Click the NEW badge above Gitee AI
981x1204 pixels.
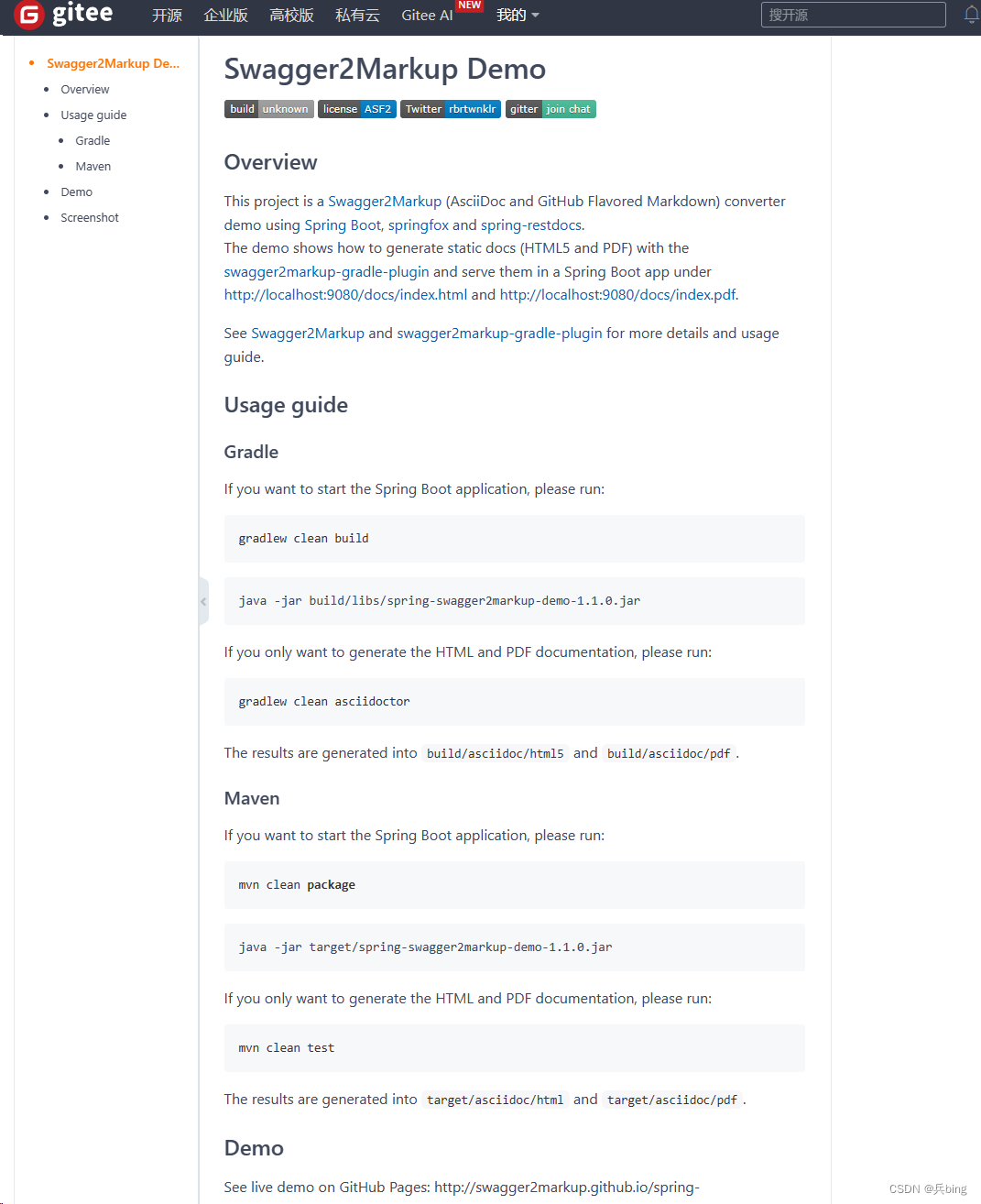point(469,5)
